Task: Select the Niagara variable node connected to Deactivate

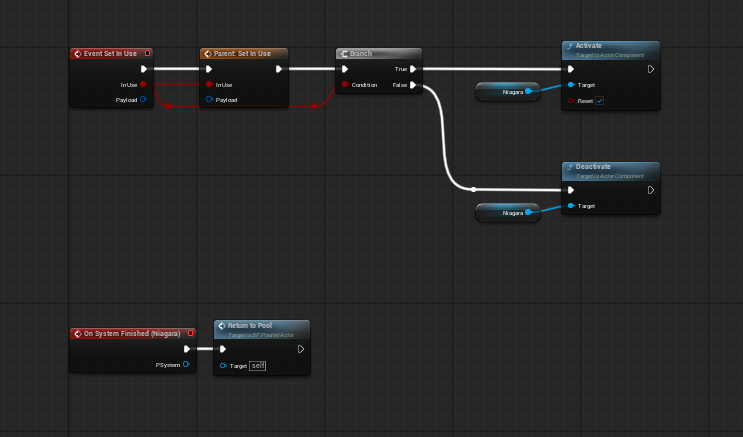Action: (x=507, y=212)
